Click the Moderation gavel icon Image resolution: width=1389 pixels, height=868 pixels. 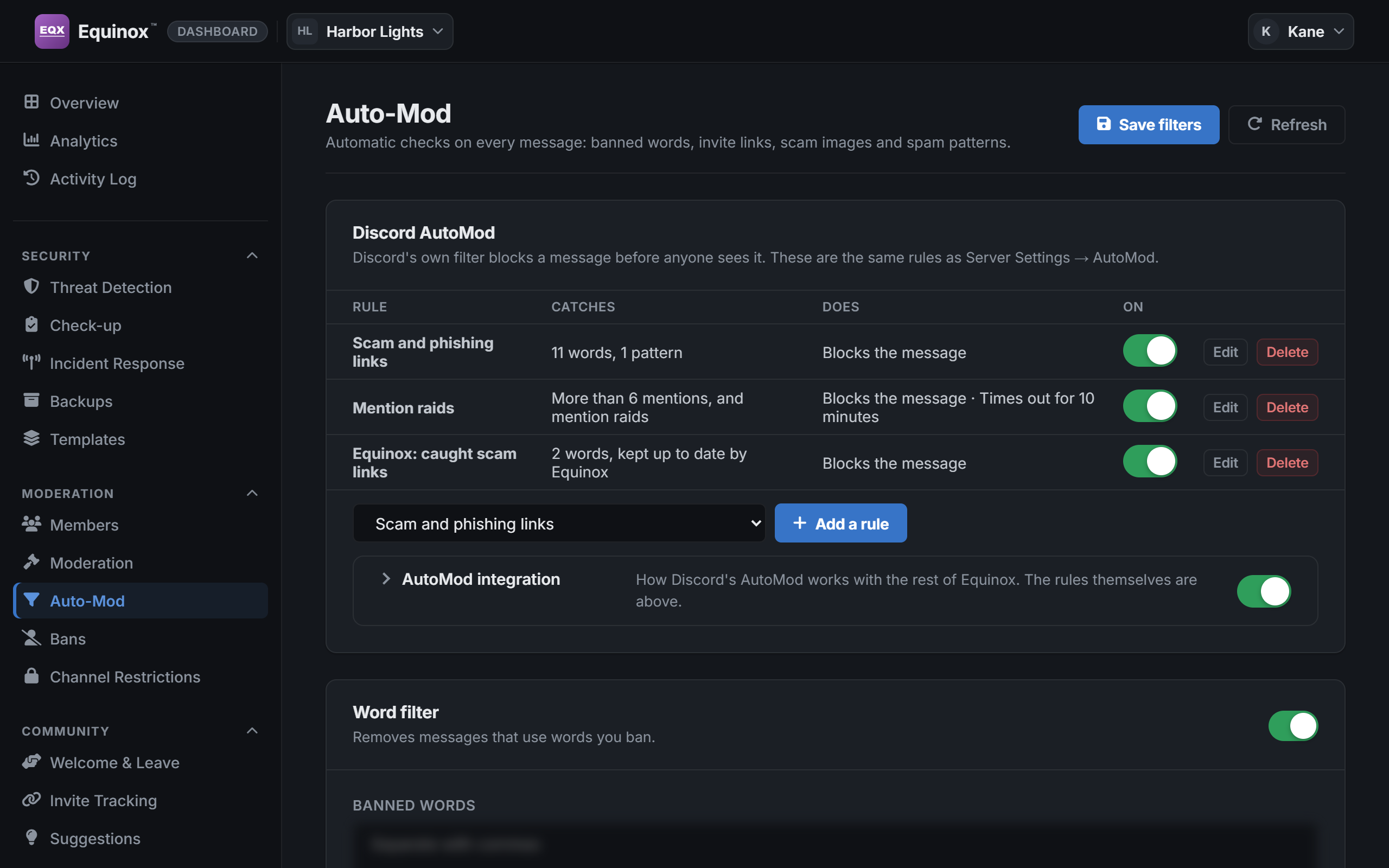[31, 561]
